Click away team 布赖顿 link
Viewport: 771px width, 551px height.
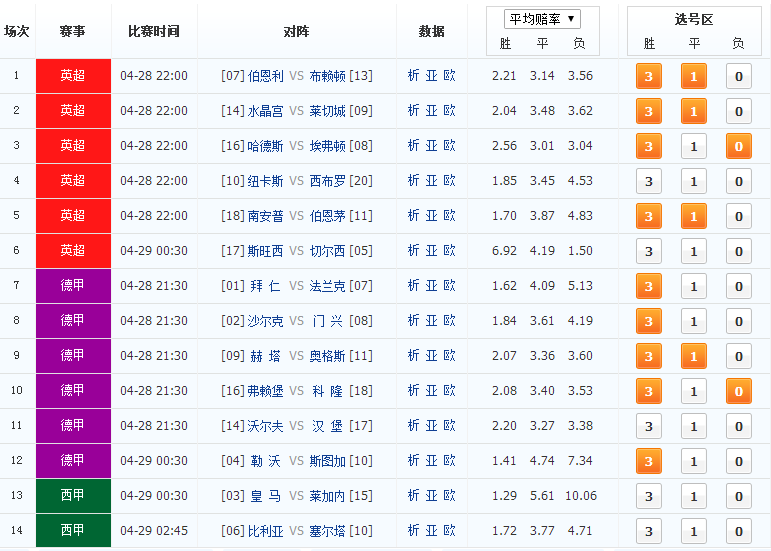(x=327, y=76)
